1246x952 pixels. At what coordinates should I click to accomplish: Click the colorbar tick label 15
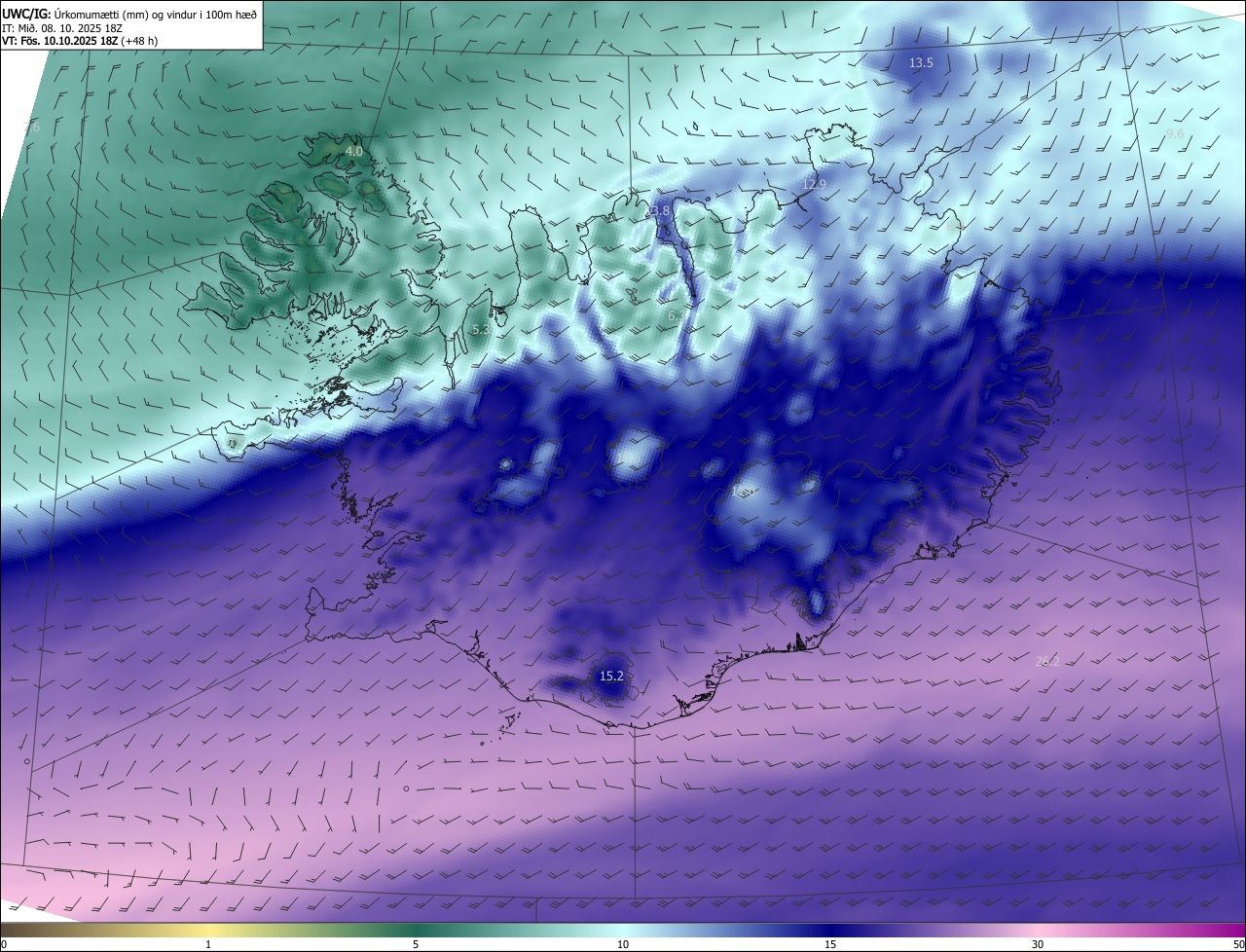pyautogui.click(x=830, y=944)
